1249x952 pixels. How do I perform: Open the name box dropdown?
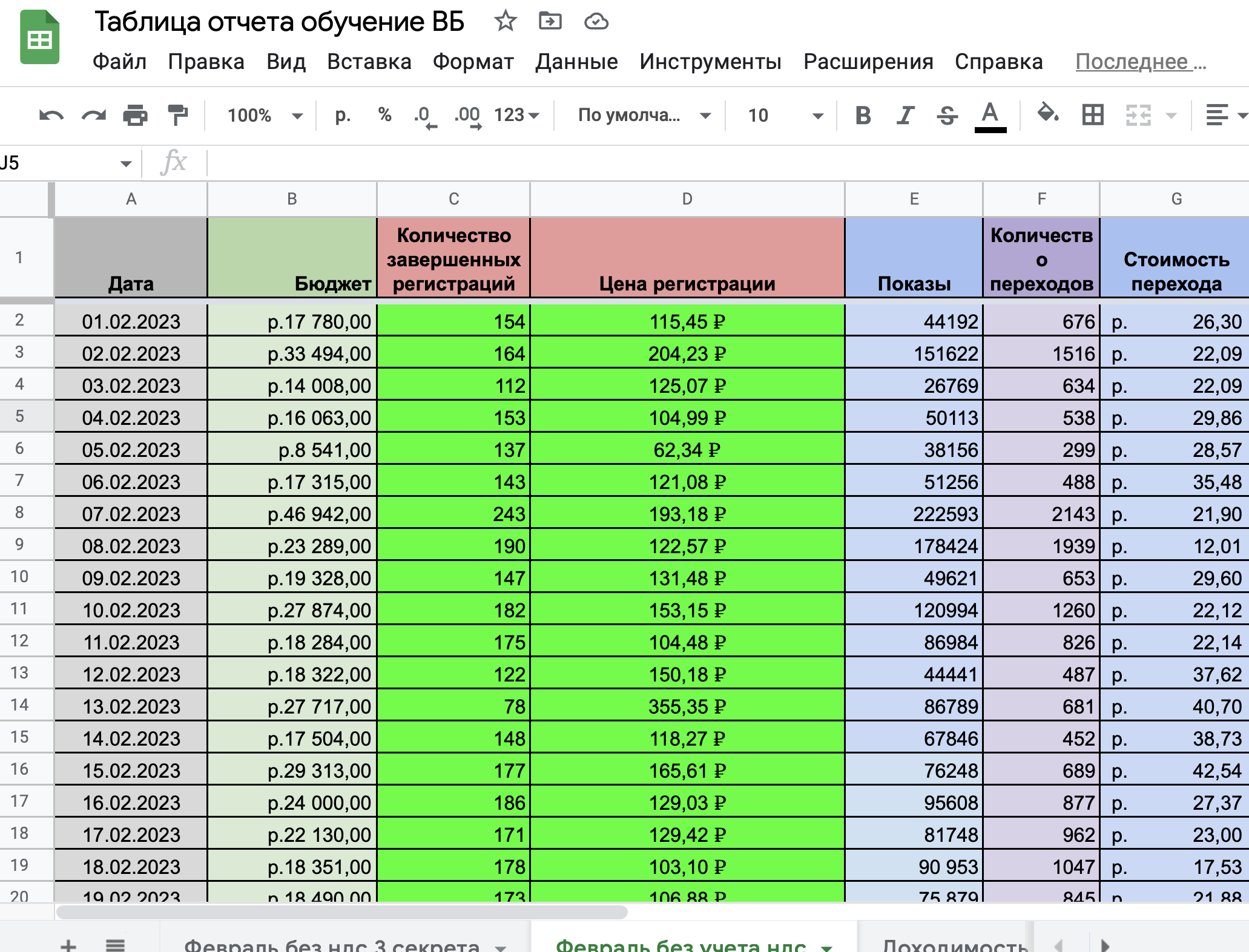click(126, 163)
